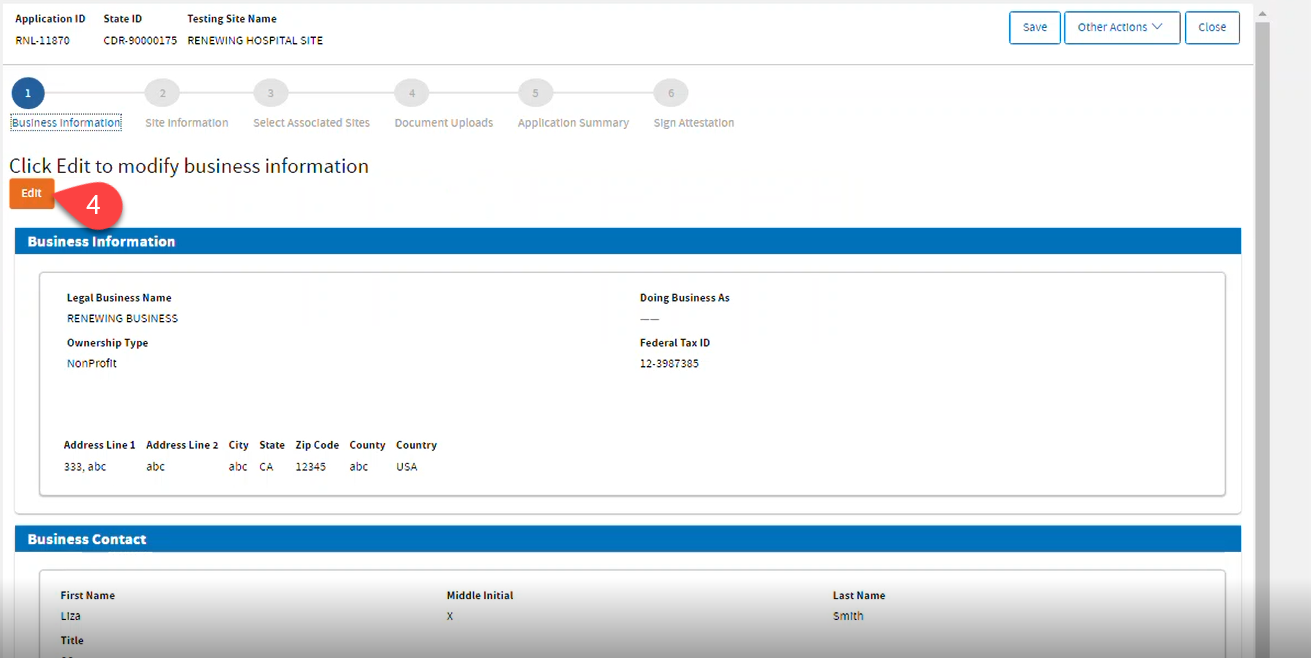The image size is (1311, 658).
Task: Open the Business Information step label
Action: point(66,123)
